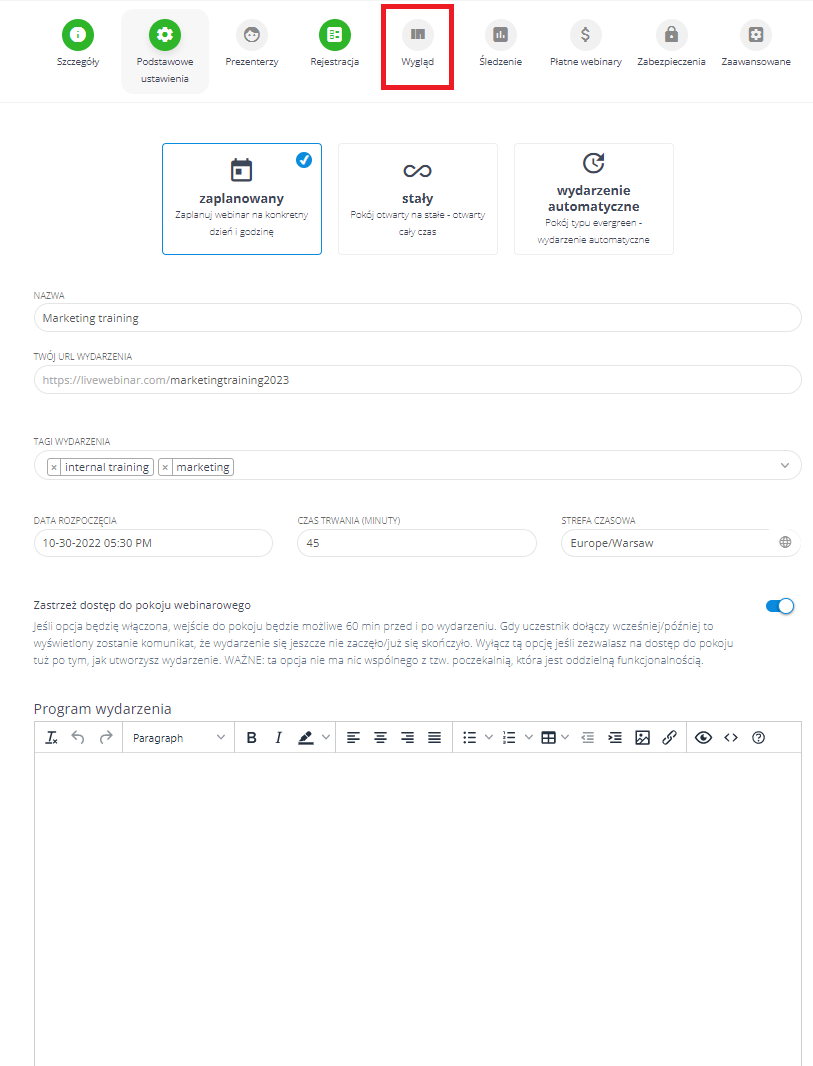Viewport: 813px width, 1066px height.
Task: Click the Nazwa event name field
Action: coord(417,318)
